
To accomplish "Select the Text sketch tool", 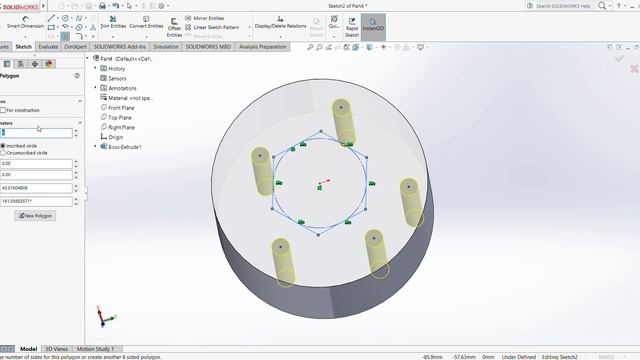I will 93,27.
